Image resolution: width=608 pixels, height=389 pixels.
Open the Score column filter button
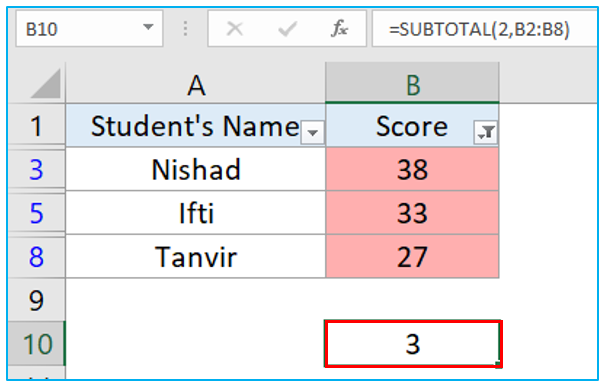pos(485,133)
